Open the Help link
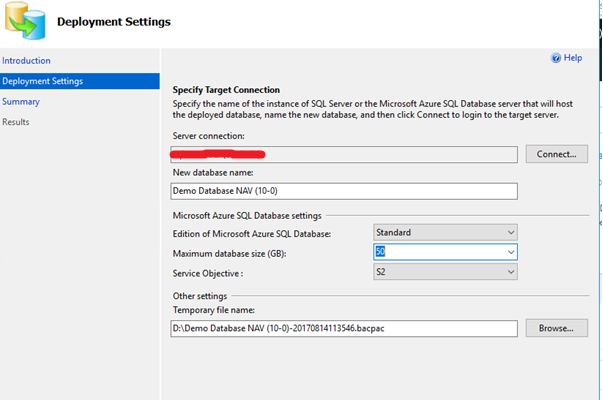The image size is (603, 400). pos(573,59)
